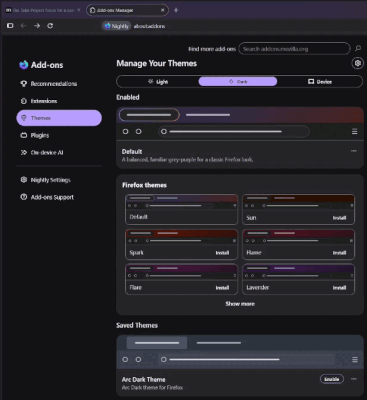Screen dimensions: 367x400
Task: Open On-device AI in the sidebar
Action: [x=59, y=153]
